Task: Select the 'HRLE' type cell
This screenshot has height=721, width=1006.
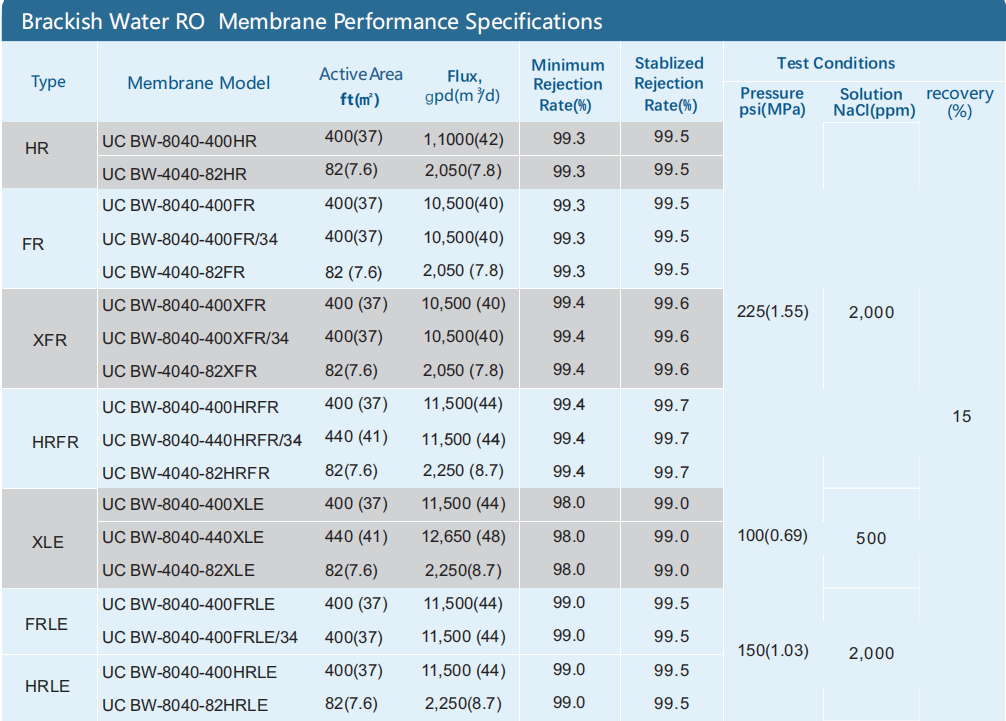Action: [47, 686]
